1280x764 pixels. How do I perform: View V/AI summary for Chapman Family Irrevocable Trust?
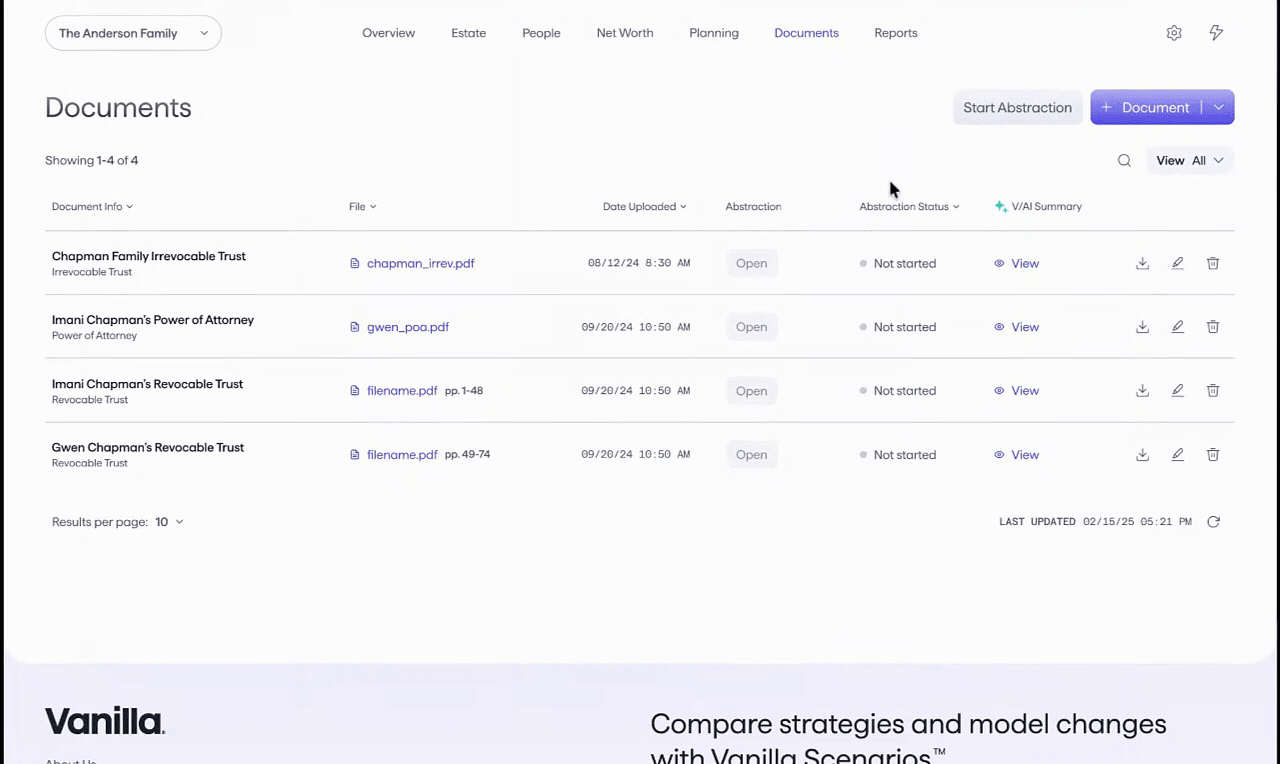tap(1017, 264)
